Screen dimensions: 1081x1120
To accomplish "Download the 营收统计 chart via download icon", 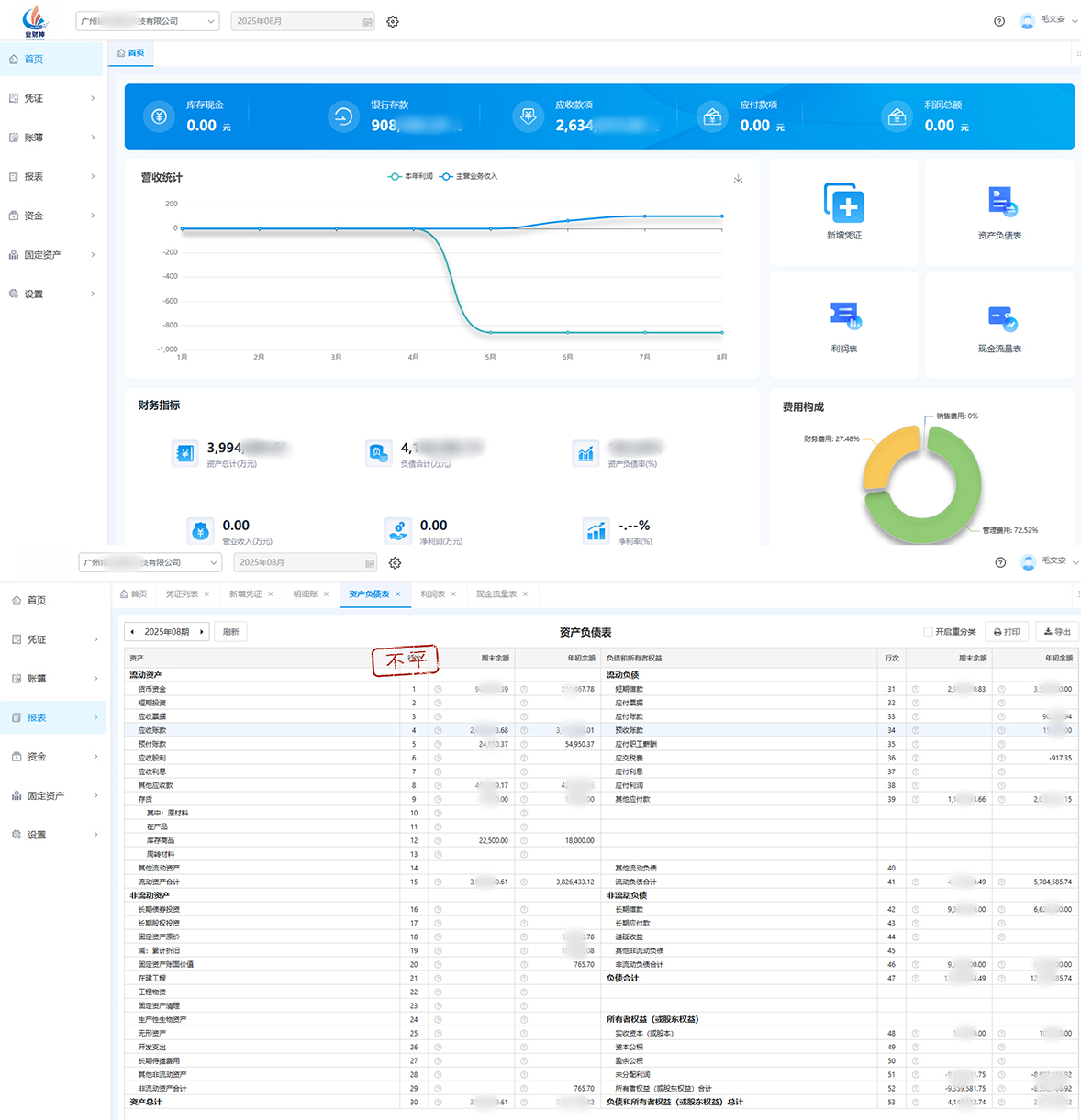I will tap(738, 179).
